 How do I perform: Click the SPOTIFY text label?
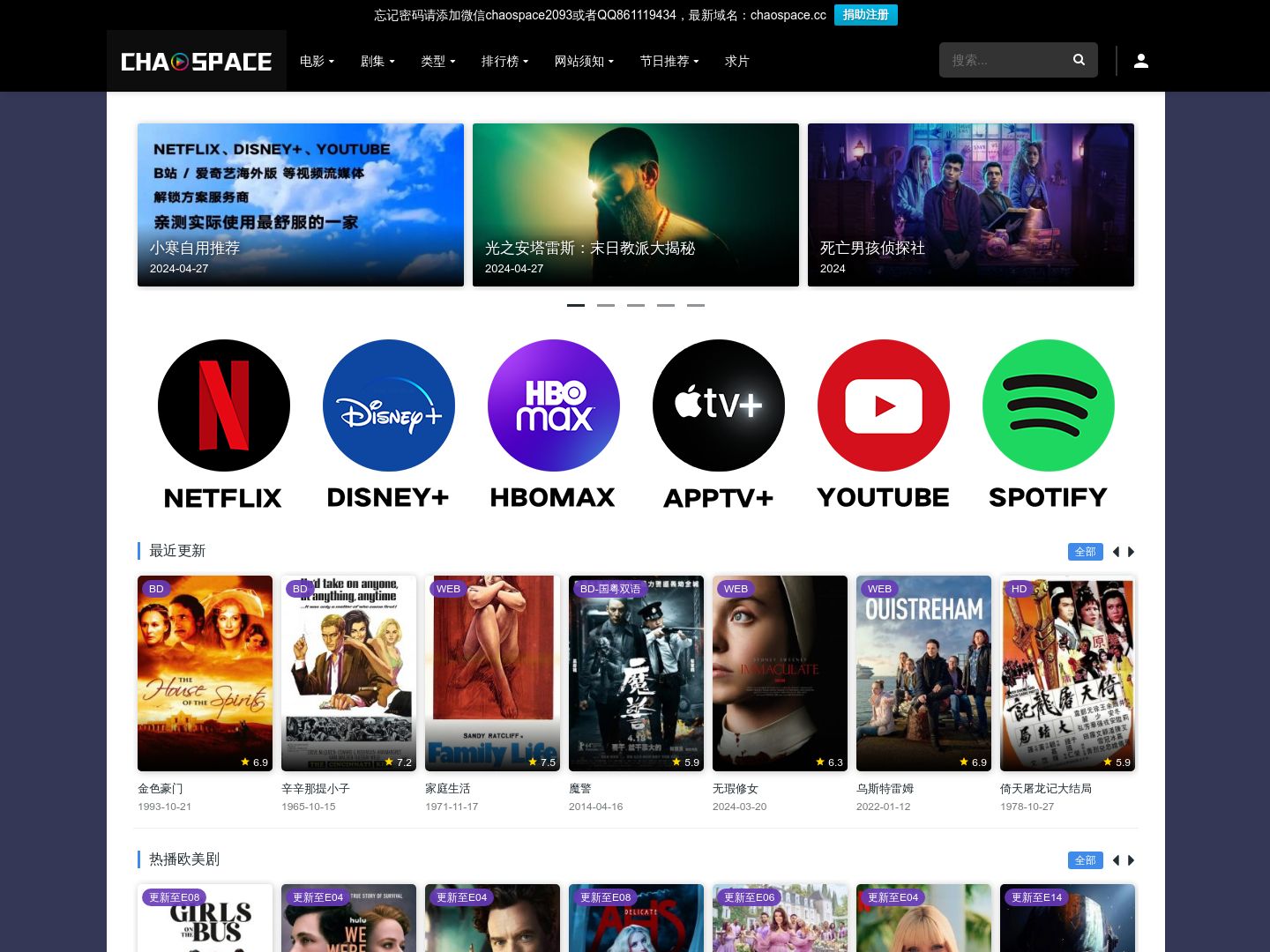(x=1048, y=498)
